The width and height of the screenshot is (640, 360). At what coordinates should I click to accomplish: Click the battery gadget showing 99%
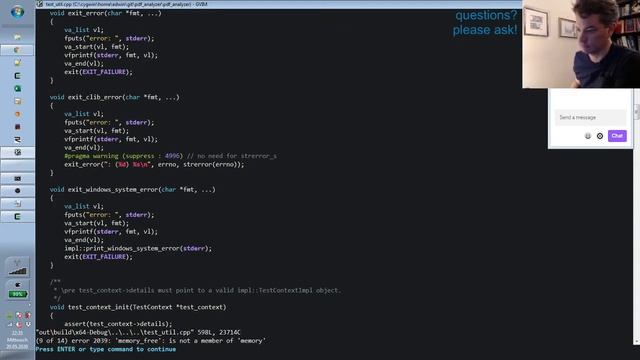[x=18, y=290]
